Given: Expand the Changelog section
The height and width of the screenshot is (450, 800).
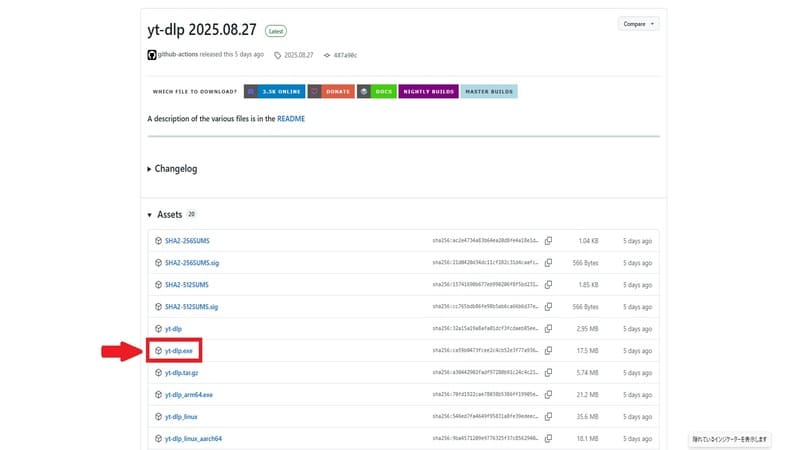Looking at the screenshot, I should (x=172, y=168).
